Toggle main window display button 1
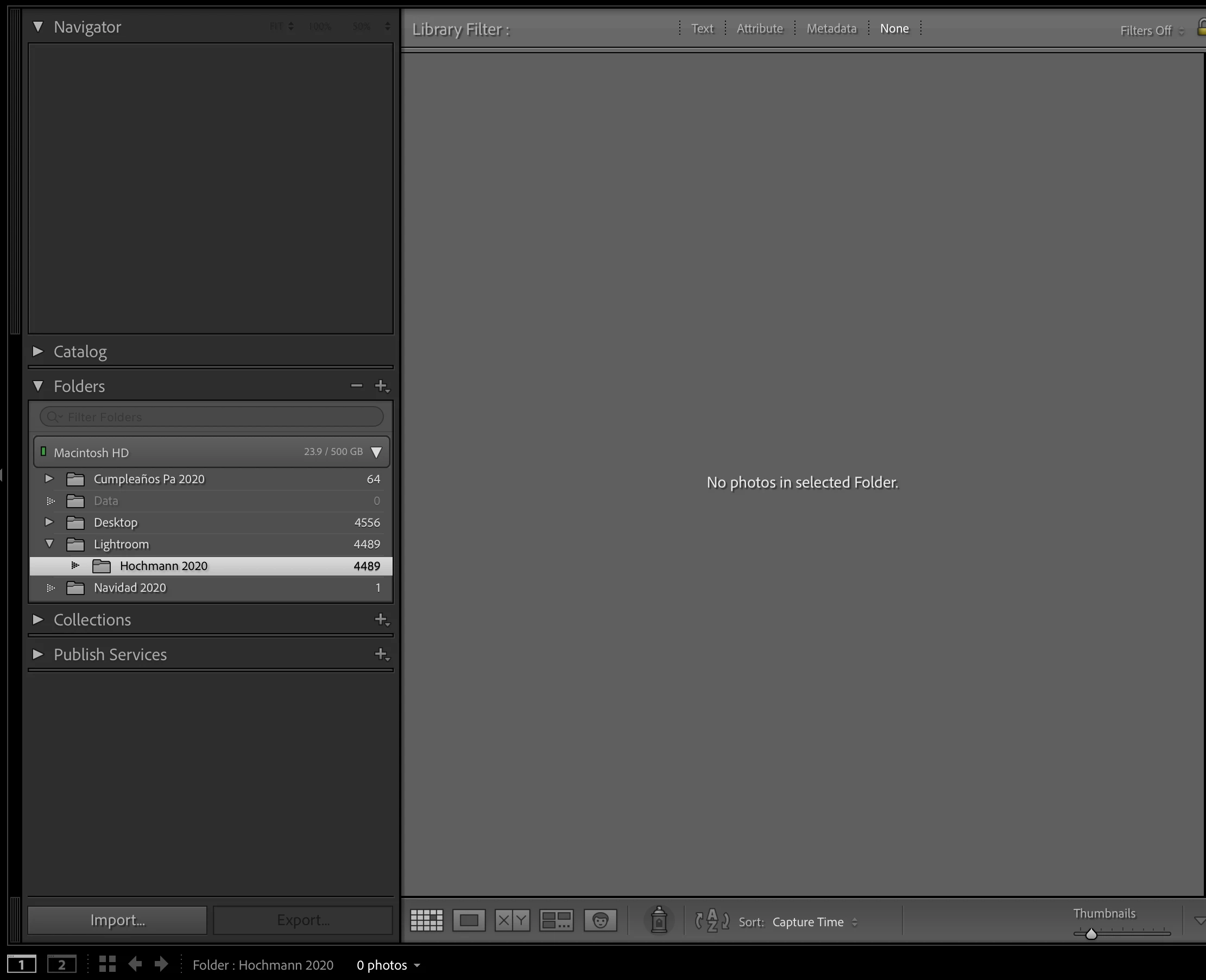Screen dimensions: 1206x980 [x=22, y=964]
